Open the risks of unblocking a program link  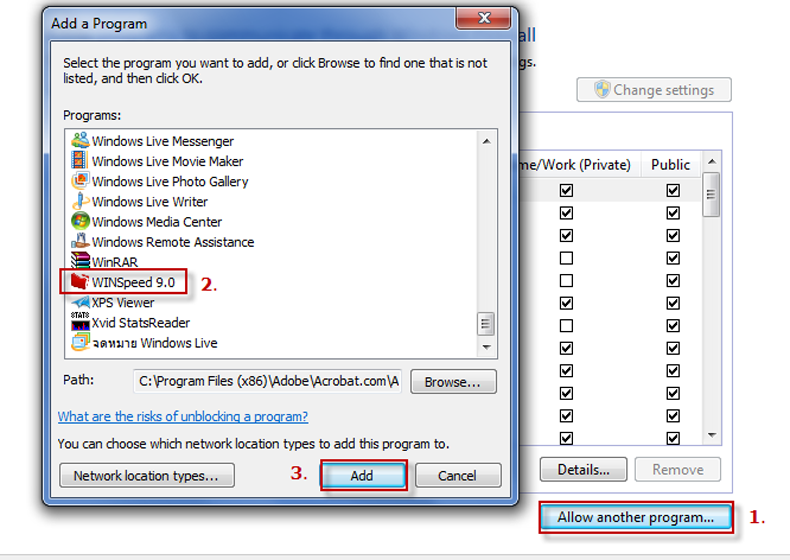[183, 416]
